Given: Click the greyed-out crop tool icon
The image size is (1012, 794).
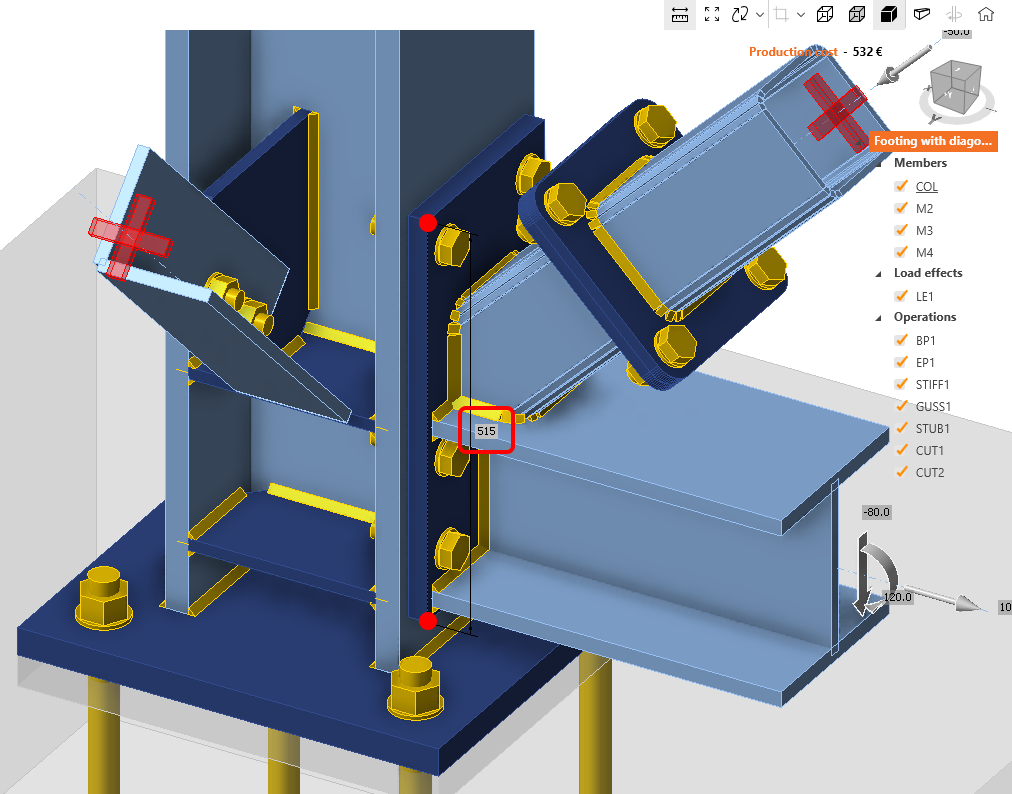Looking at the screenshot, I should (782, 14).
